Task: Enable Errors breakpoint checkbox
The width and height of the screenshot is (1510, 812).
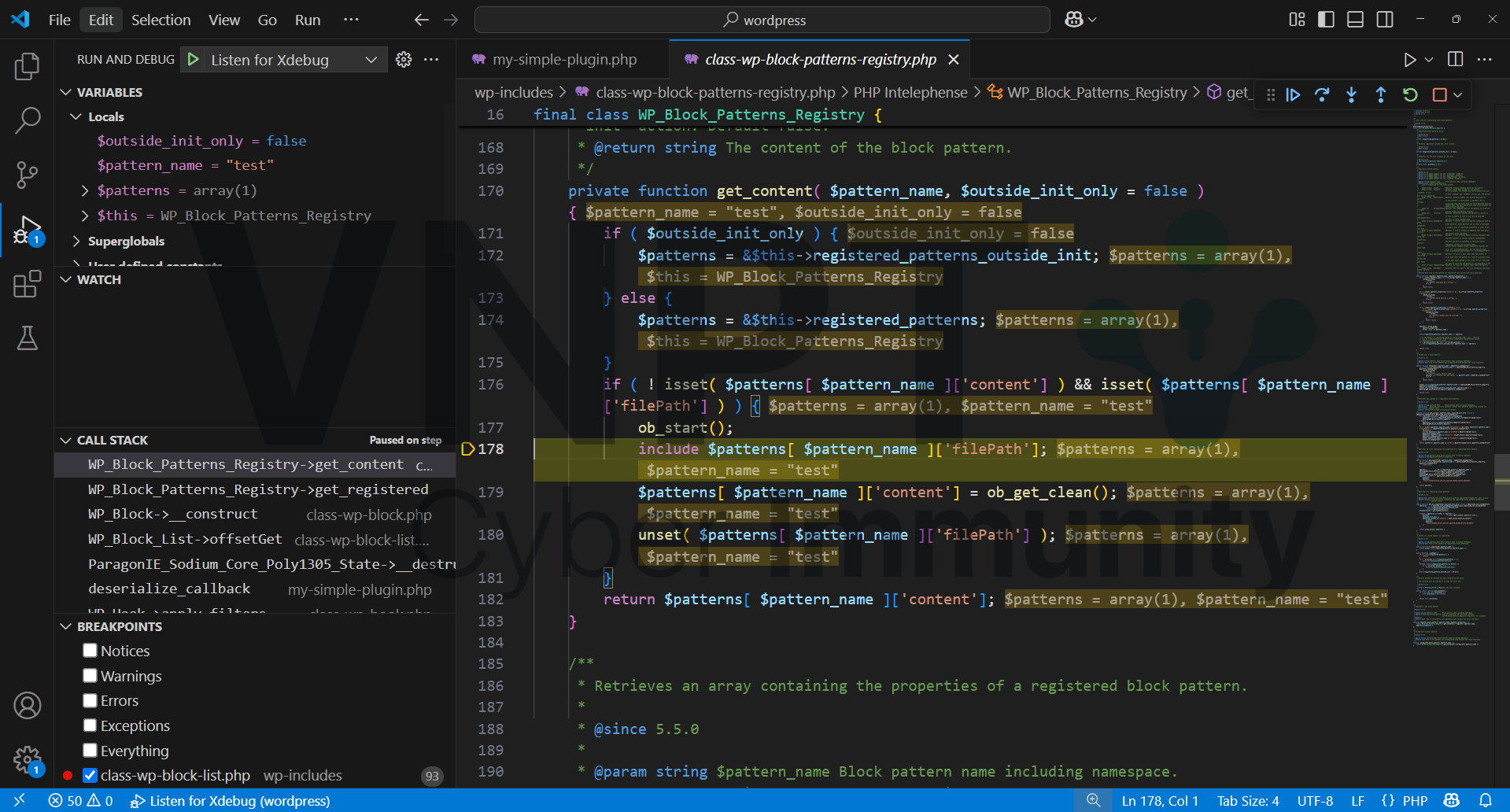Action: pos(90,700)
